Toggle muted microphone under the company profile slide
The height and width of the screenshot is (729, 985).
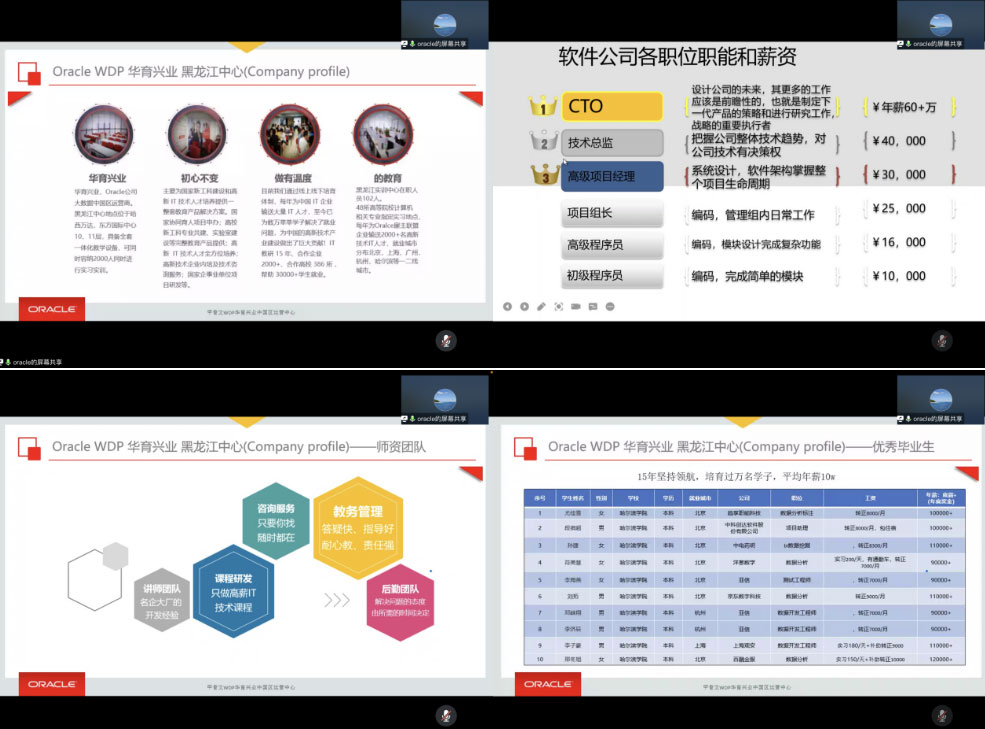pos(447,341)
